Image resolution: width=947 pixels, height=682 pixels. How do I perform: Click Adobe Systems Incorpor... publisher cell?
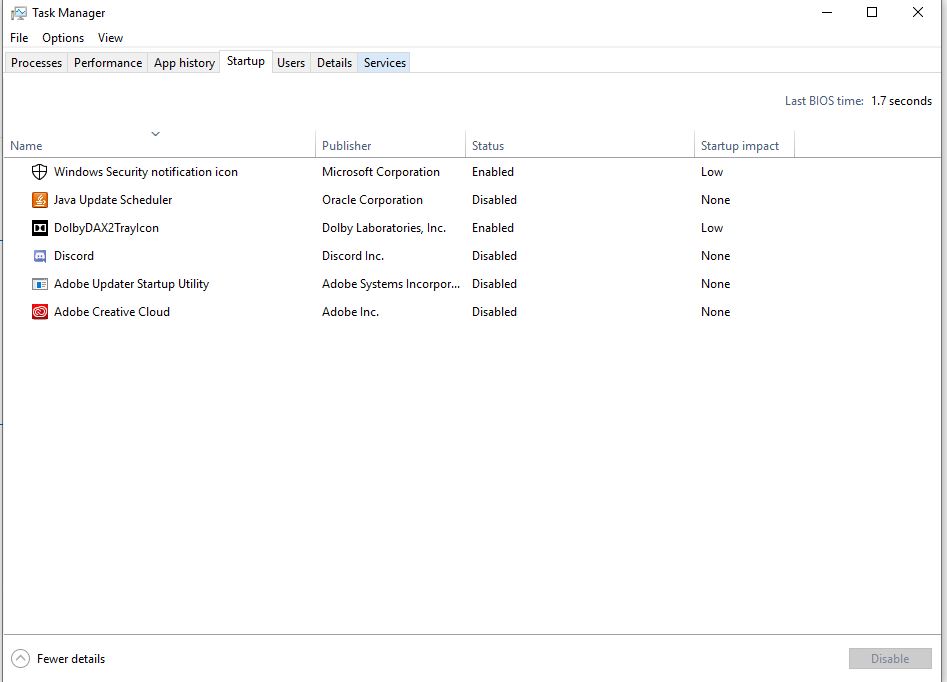point(391,284)
